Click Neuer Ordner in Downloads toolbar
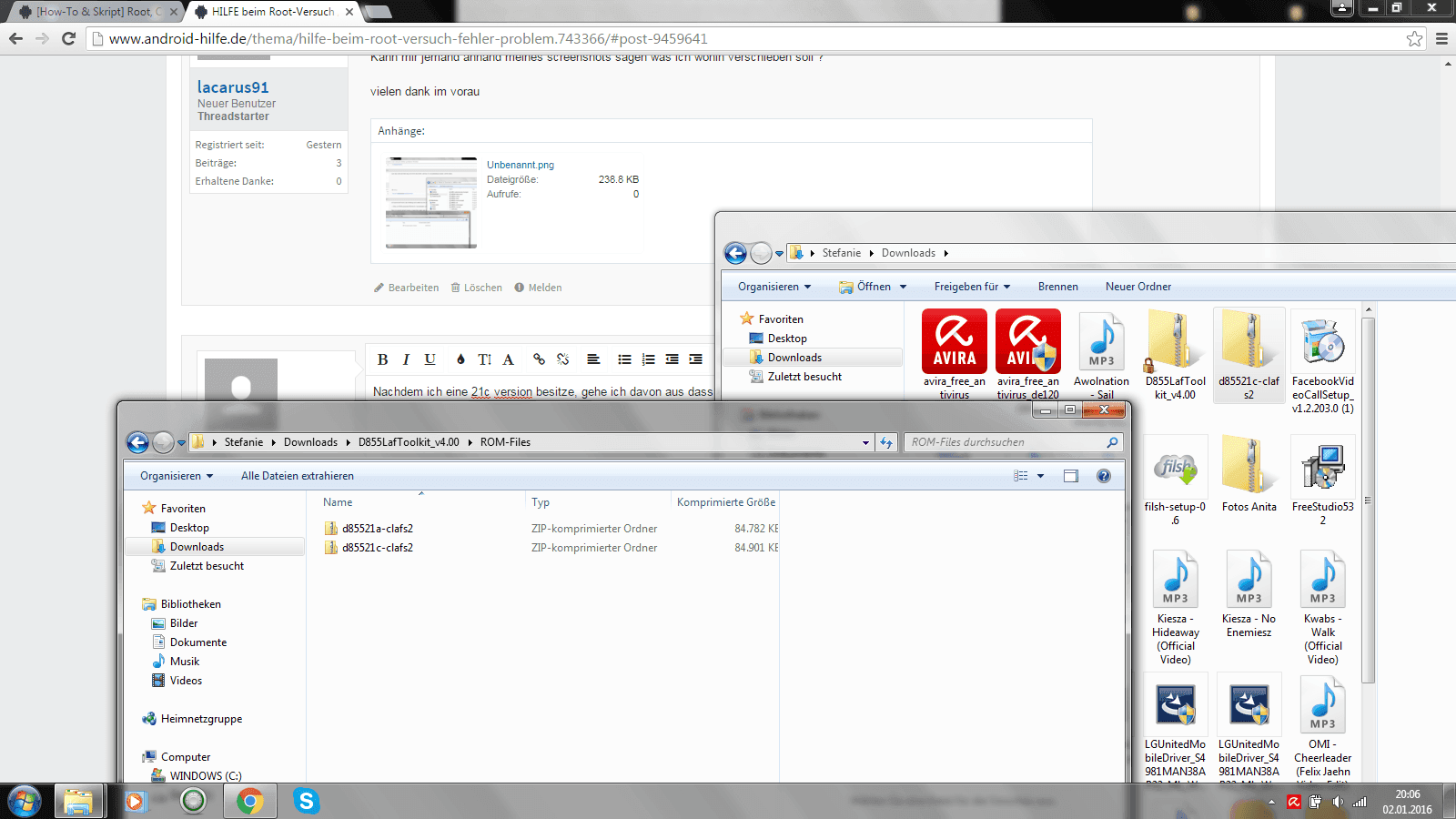The height and width of the screenshot is (819, 1456). pyautogui.click(x=1138, y=287)
